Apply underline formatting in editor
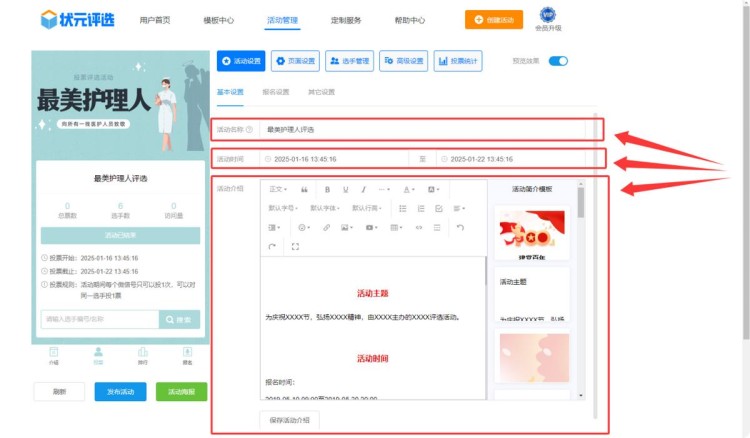Screen dimensions: 750x438 (x=346, y=189)
